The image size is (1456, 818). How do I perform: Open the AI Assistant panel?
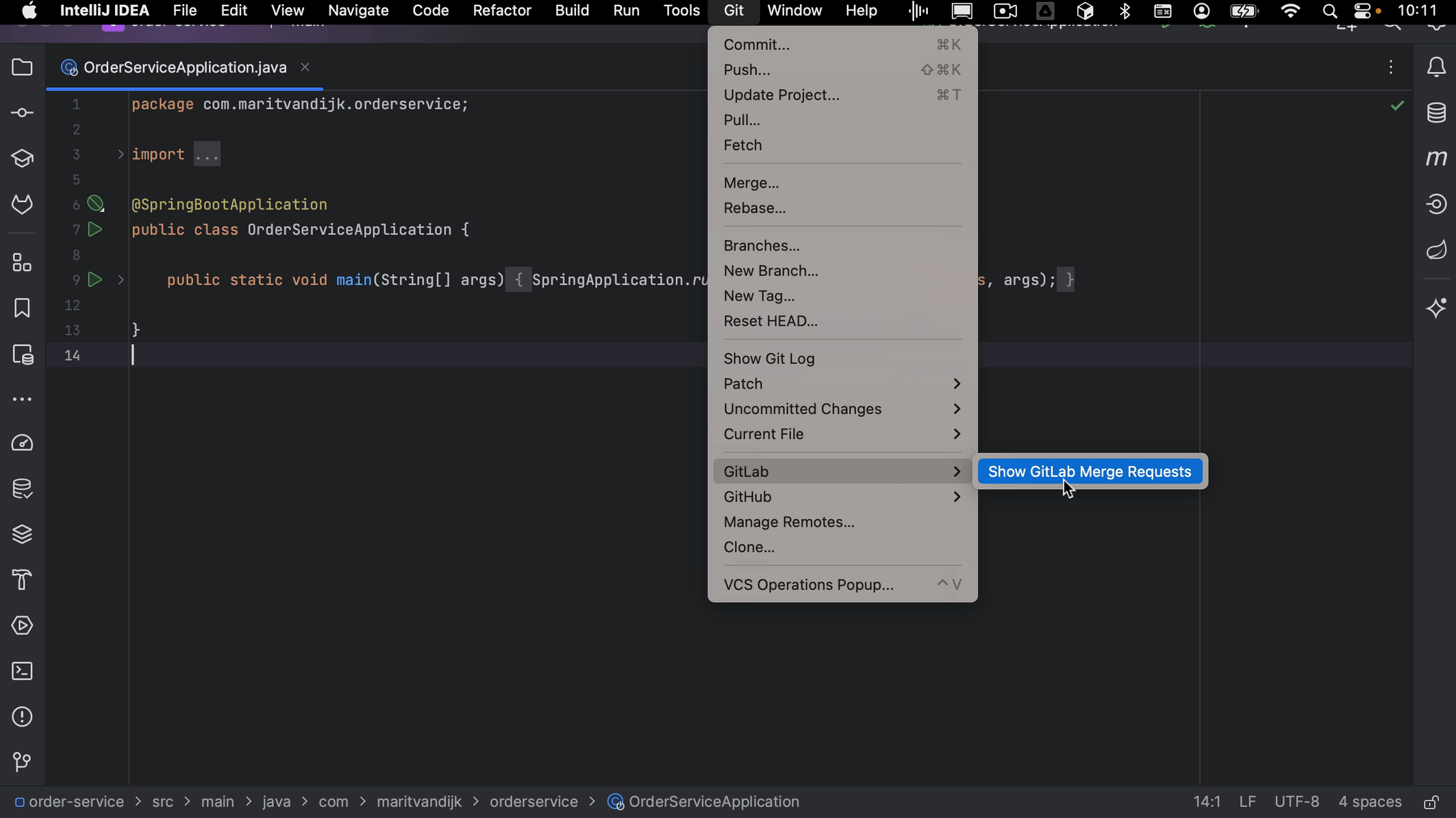click(x=1437, y=308)
